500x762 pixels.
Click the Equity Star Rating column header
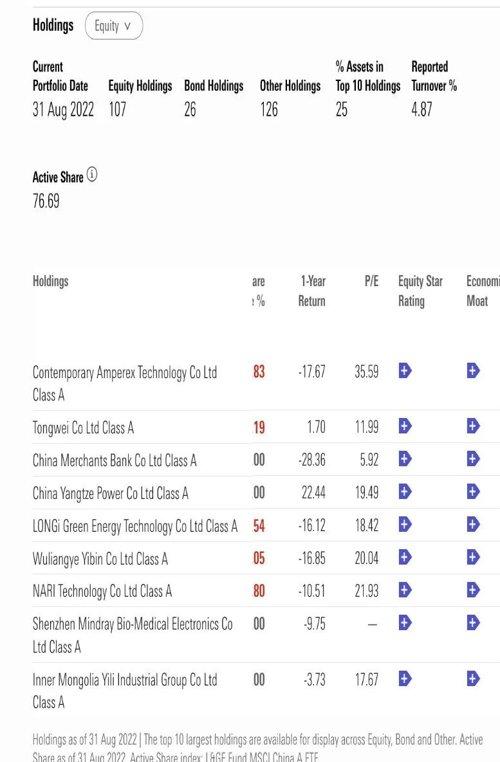(420, 291)
